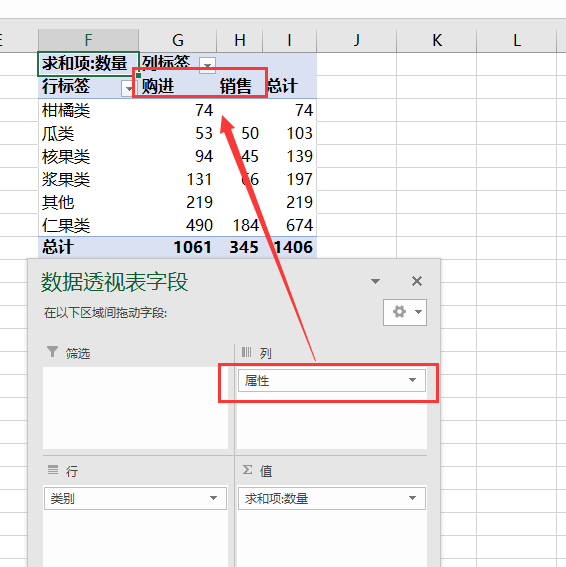Click the 购进 column label cell
566x567 pixels.
(177, 87)
